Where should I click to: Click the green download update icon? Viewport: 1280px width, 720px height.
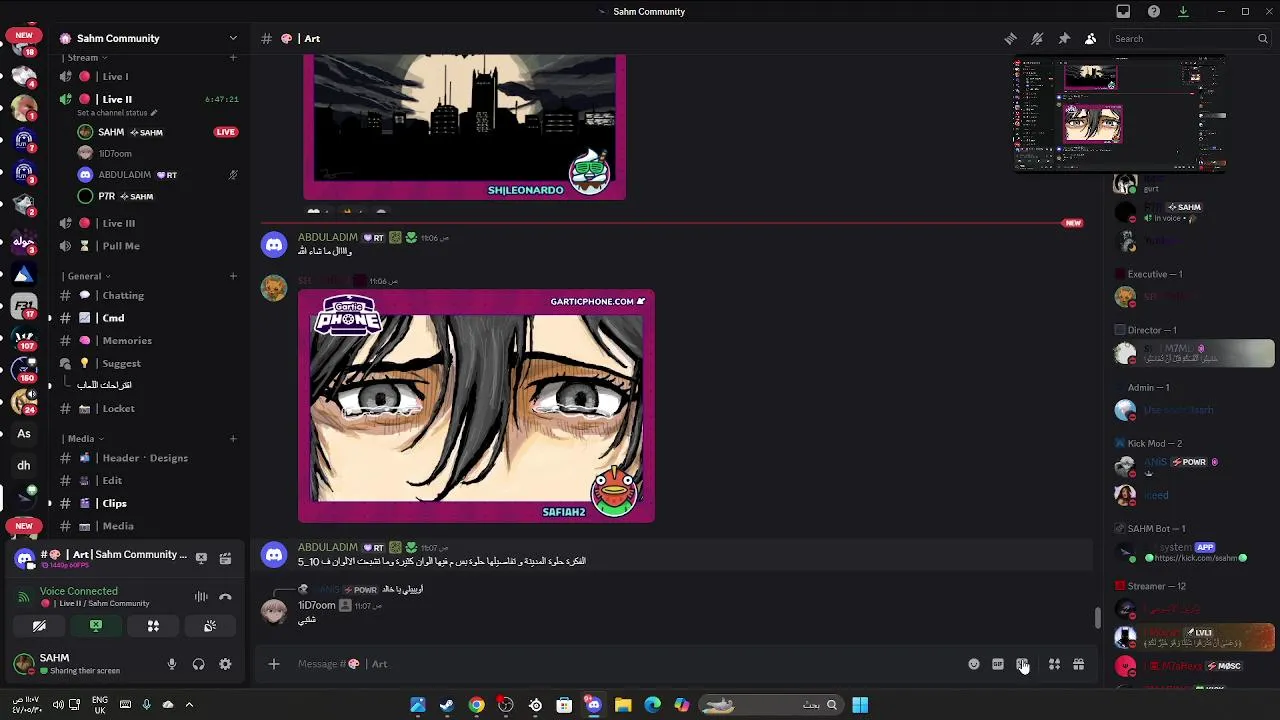[x=1183, y=12]
